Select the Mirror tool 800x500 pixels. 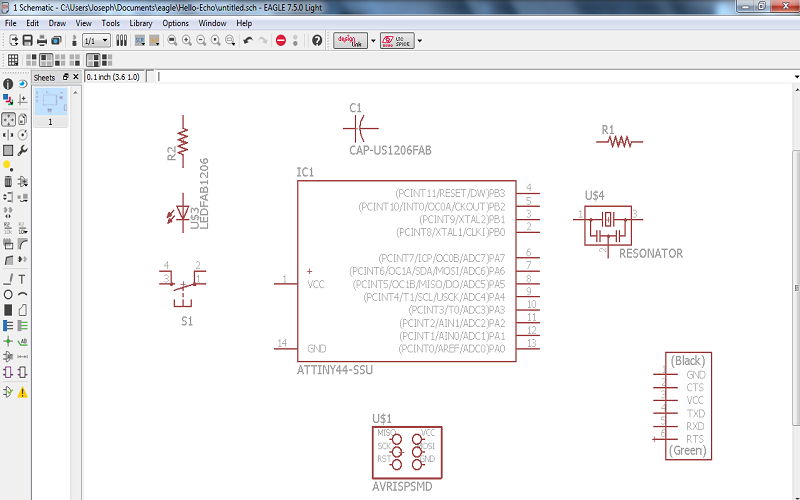[8, 135]
